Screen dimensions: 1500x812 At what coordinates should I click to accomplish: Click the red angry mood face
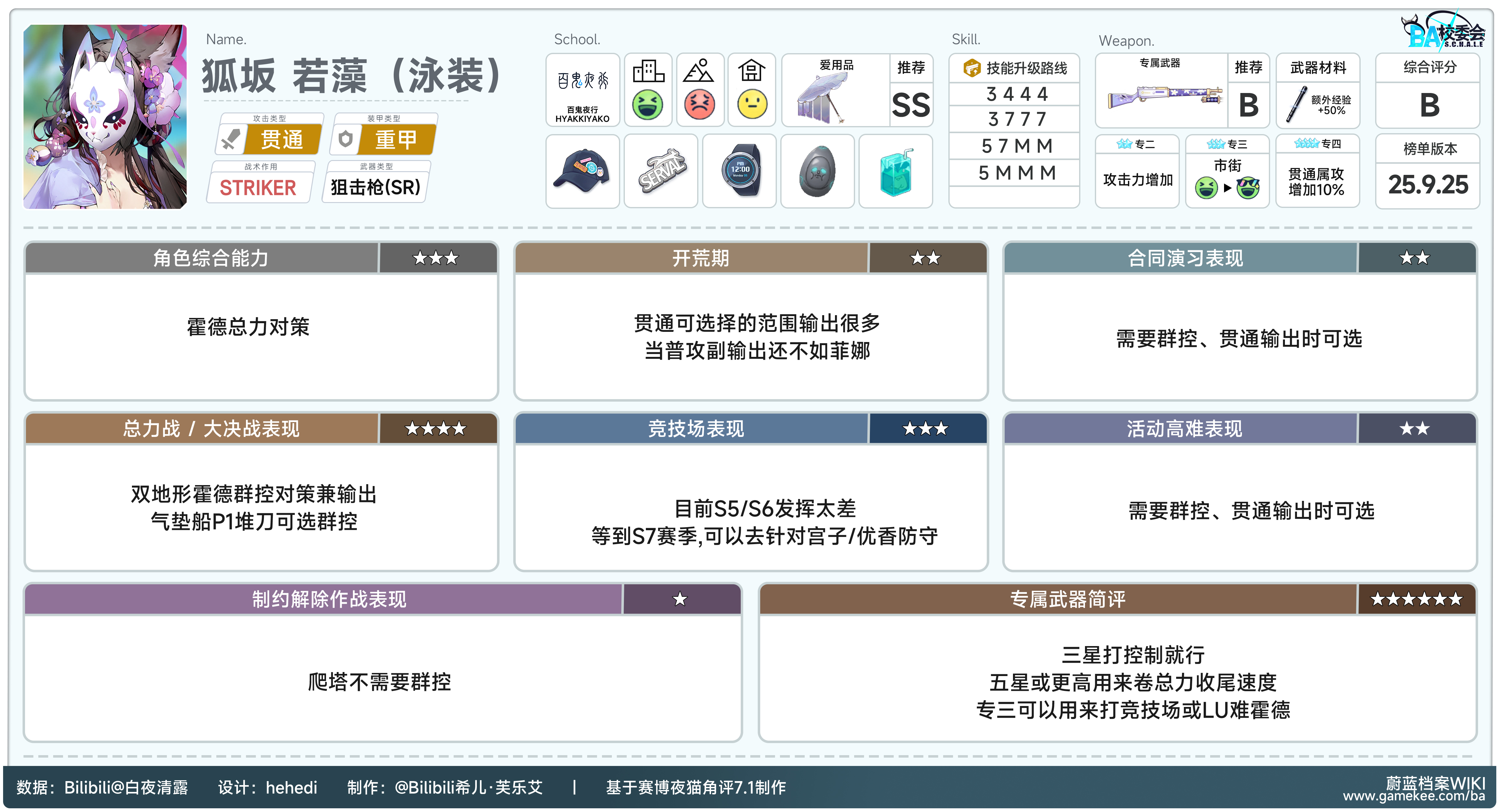[x=699, y=105]
